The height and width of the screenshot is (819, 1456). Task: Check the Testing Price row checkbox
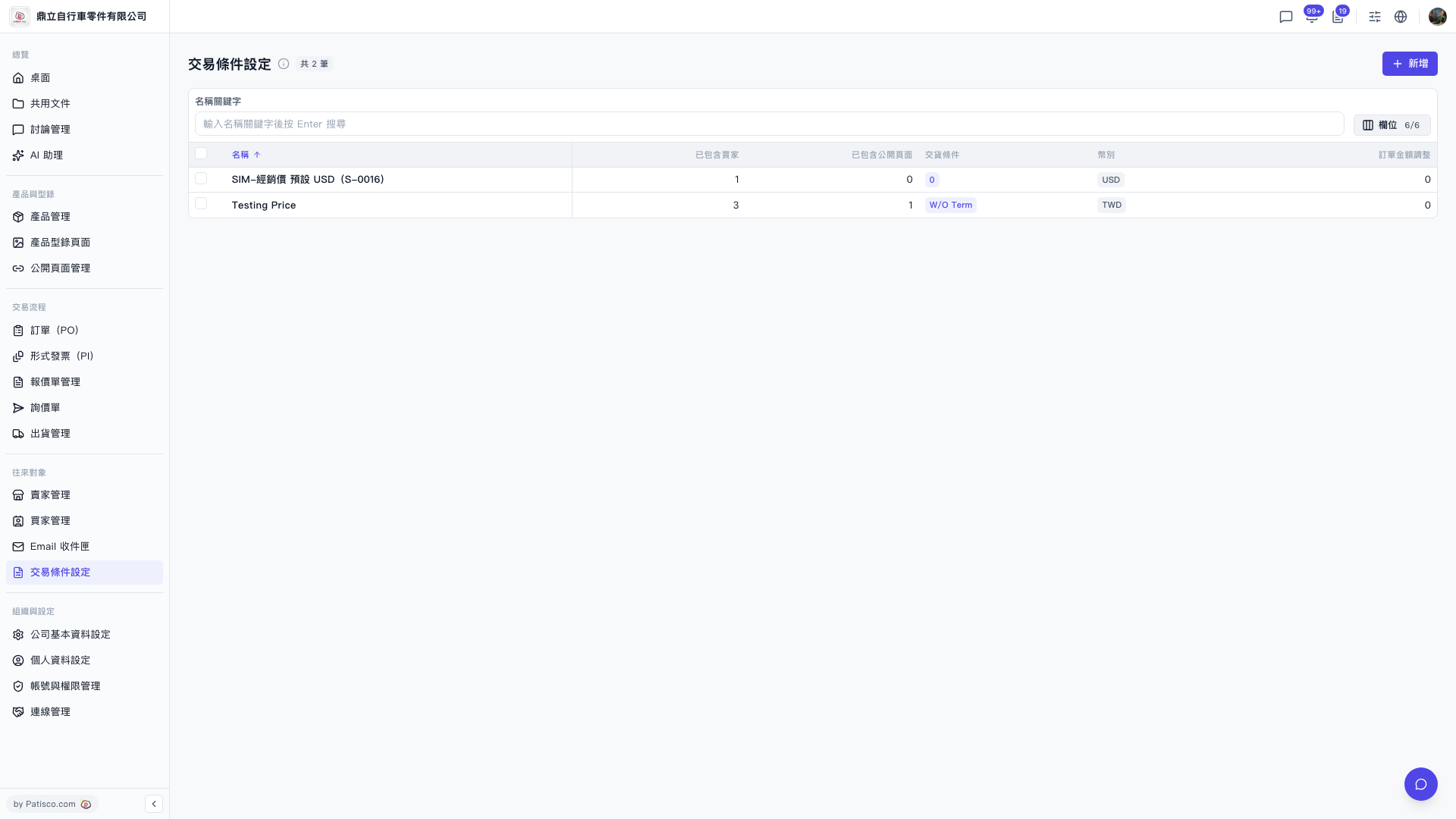[201, 203]
